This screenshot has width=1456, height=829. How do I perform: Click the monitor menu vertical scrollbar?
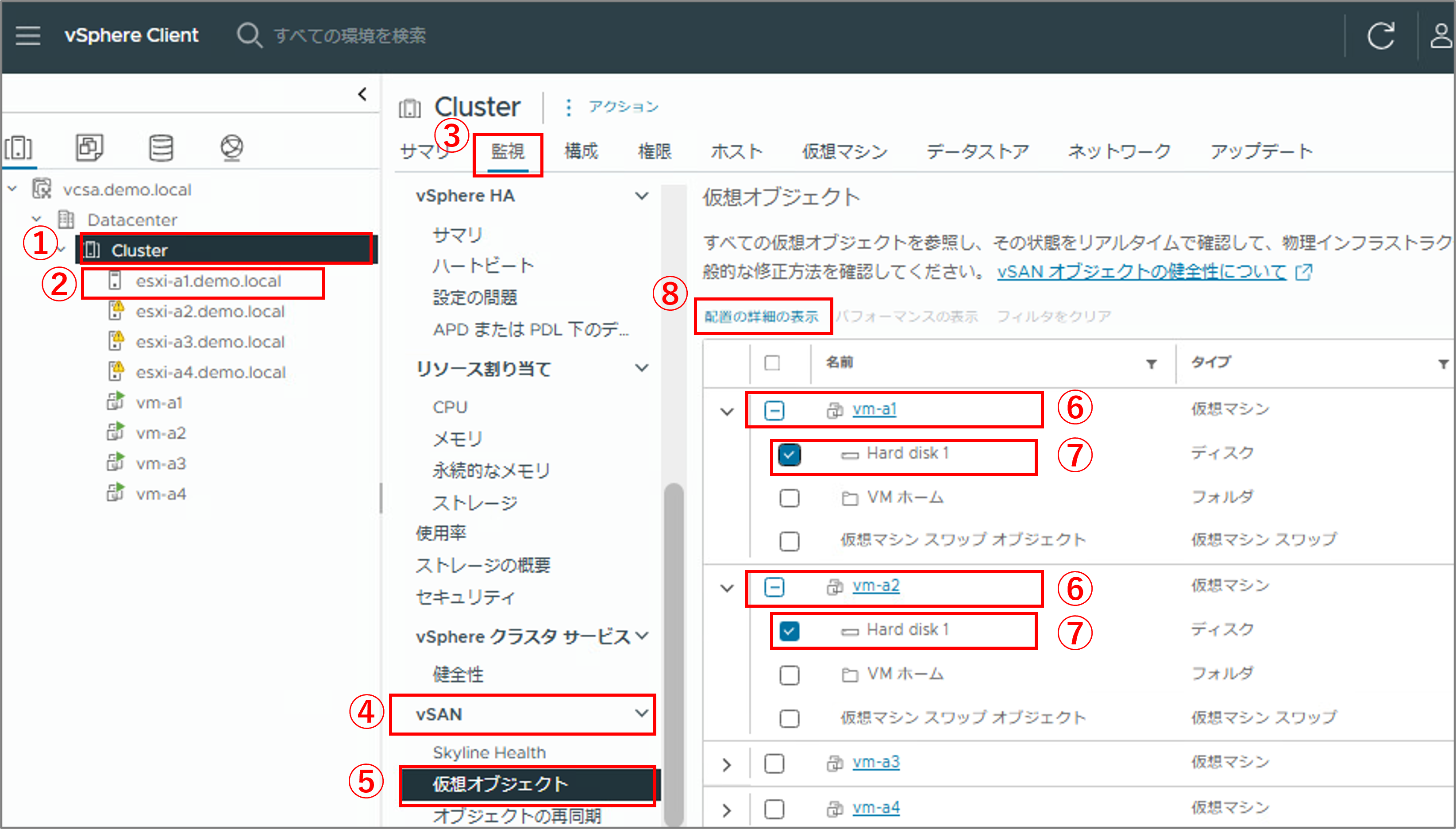point(674,655)
